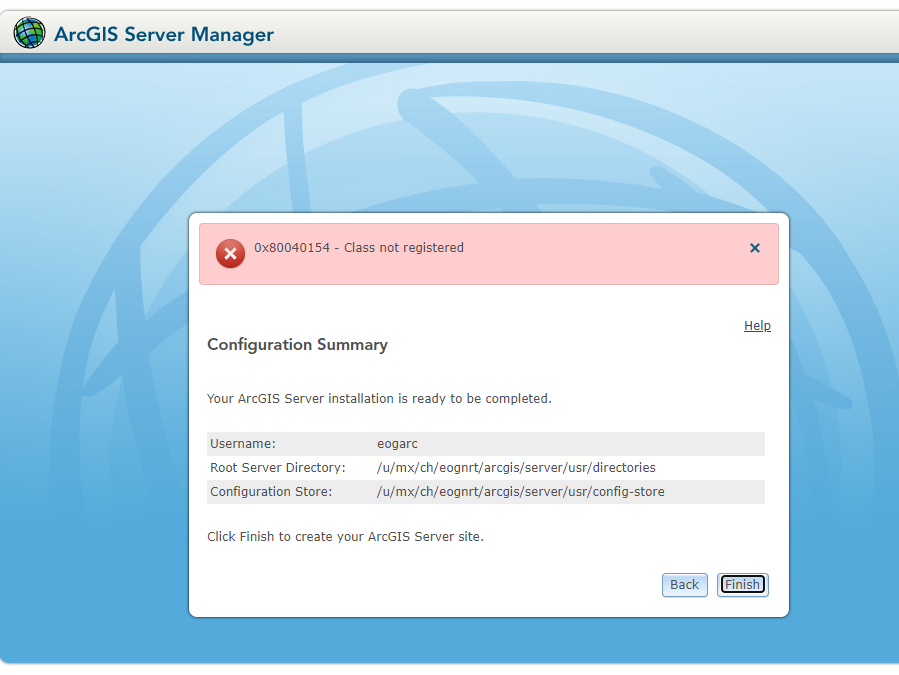
Task: Go back with the Back button
Action: (x=685, y=585)
